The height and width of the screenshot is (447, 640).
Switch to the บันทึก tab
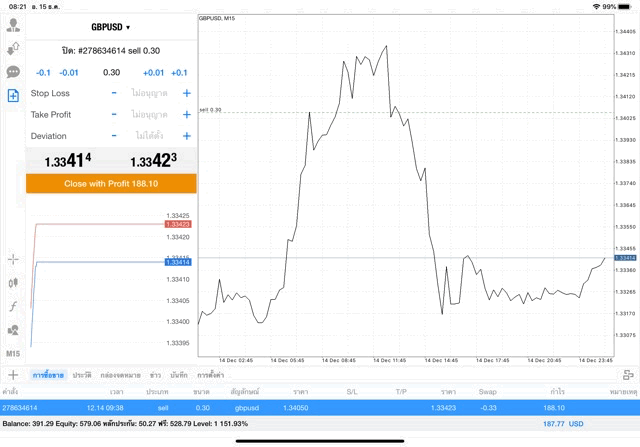[x=179, y=375]
